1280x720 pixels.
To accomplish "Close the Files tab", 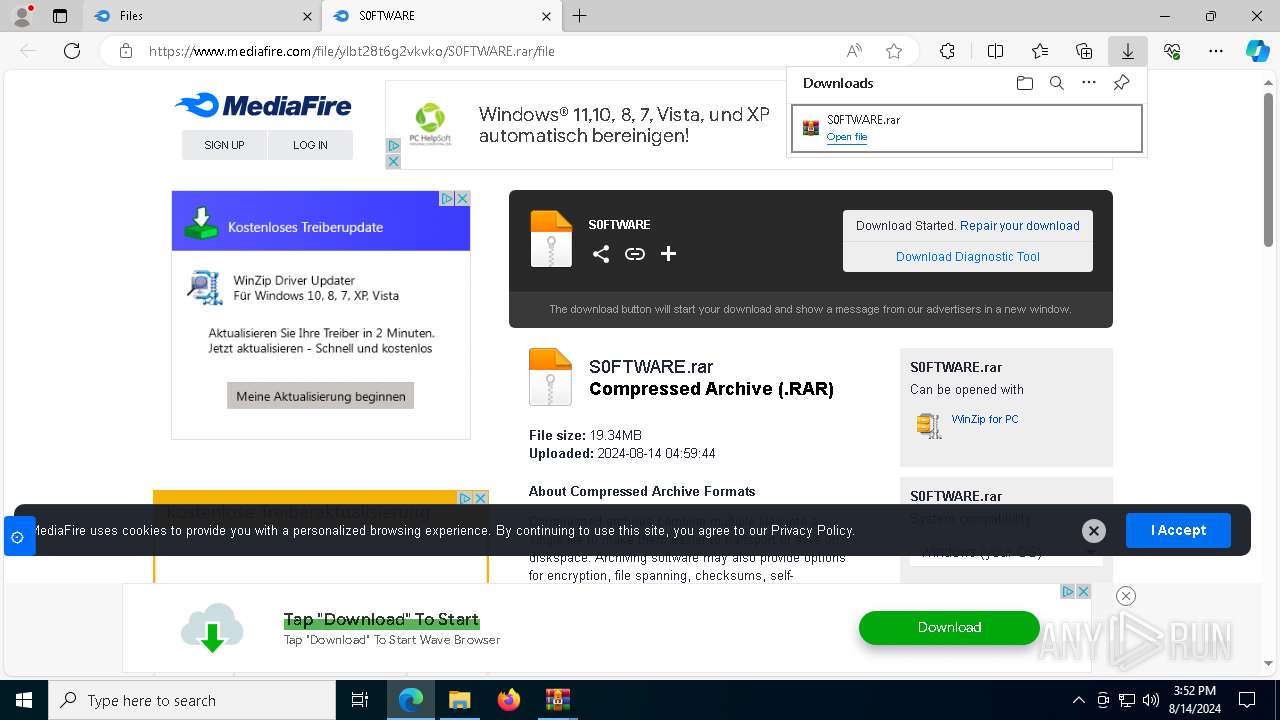I will tap(307, 16).
